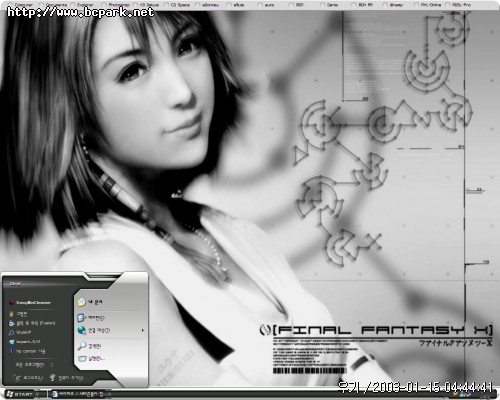Launch Photoshop from the top shortcut bar

point(116,5)
